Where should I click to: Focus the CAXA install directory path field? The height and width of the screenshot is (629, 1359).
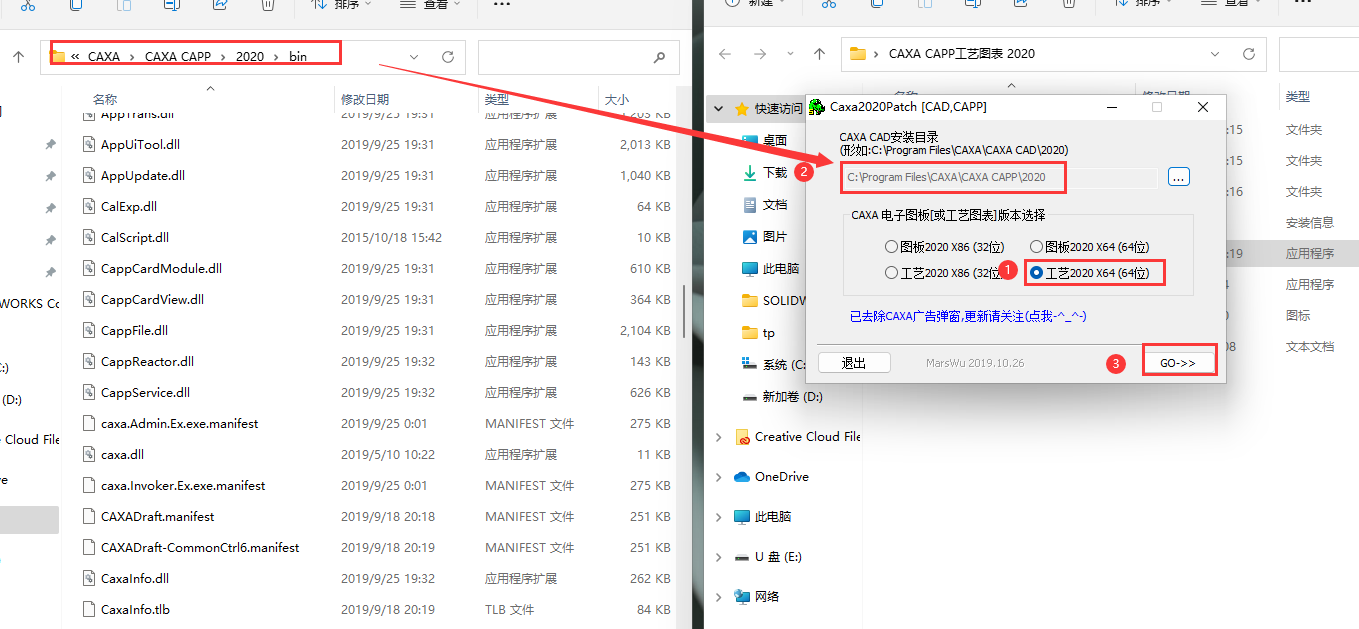coord(998,177)
